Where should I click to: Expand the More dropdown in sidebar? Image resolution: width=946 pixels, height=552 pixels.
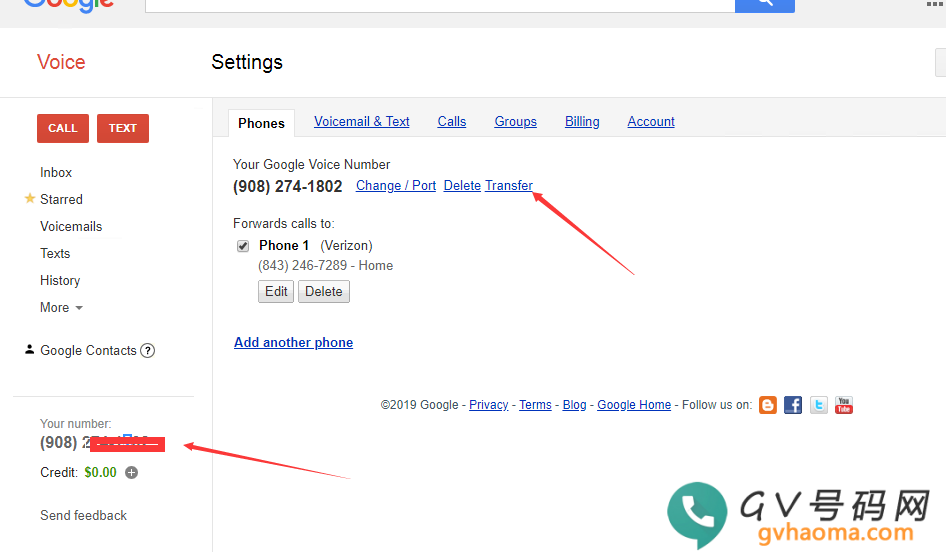61,308
